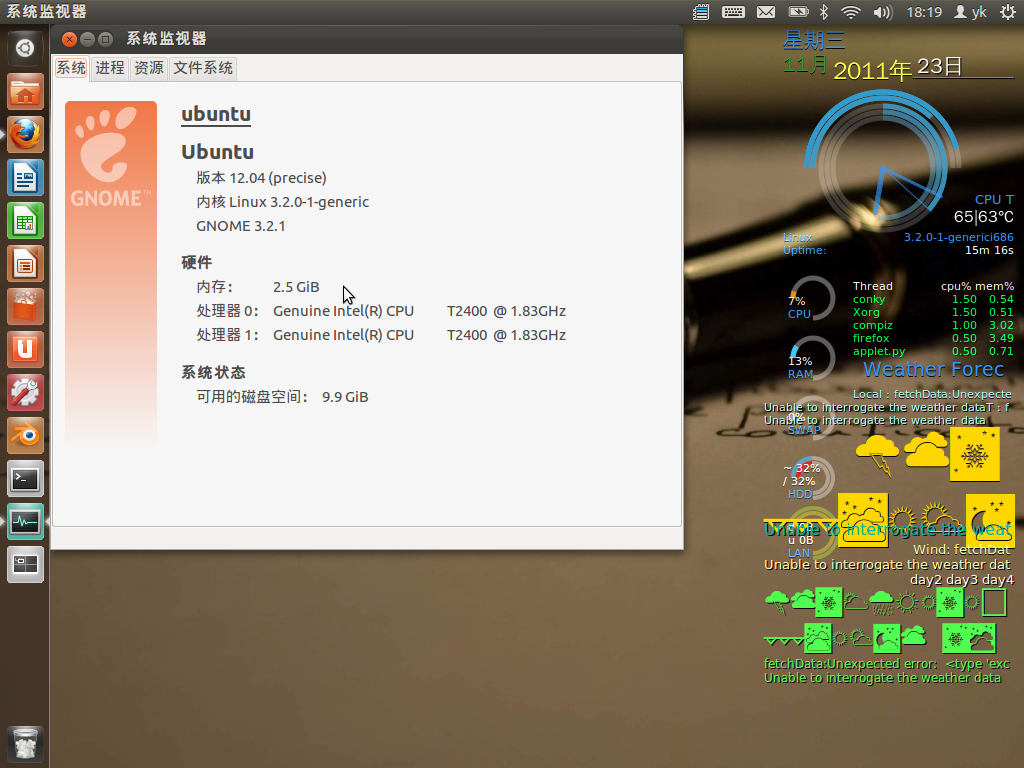Click the blue conky clock dial

tap(882, 161)
